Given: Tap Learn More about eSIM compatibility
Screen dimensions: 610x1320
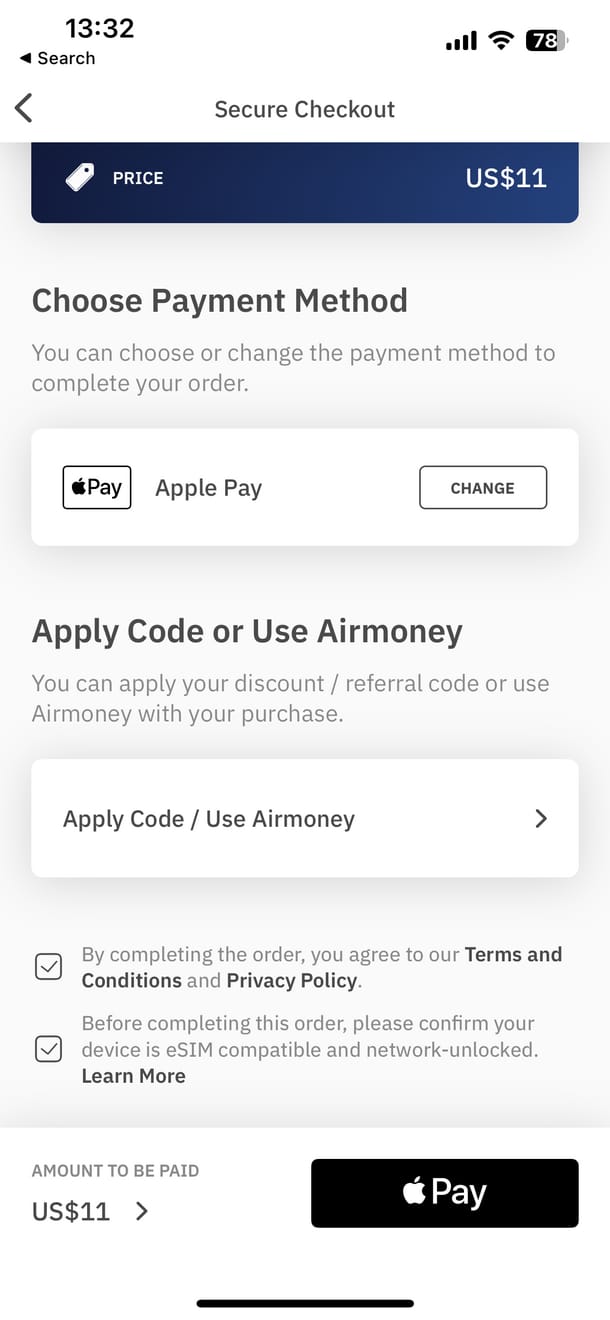Looking at the screenshot, I should coord(133,1076).
